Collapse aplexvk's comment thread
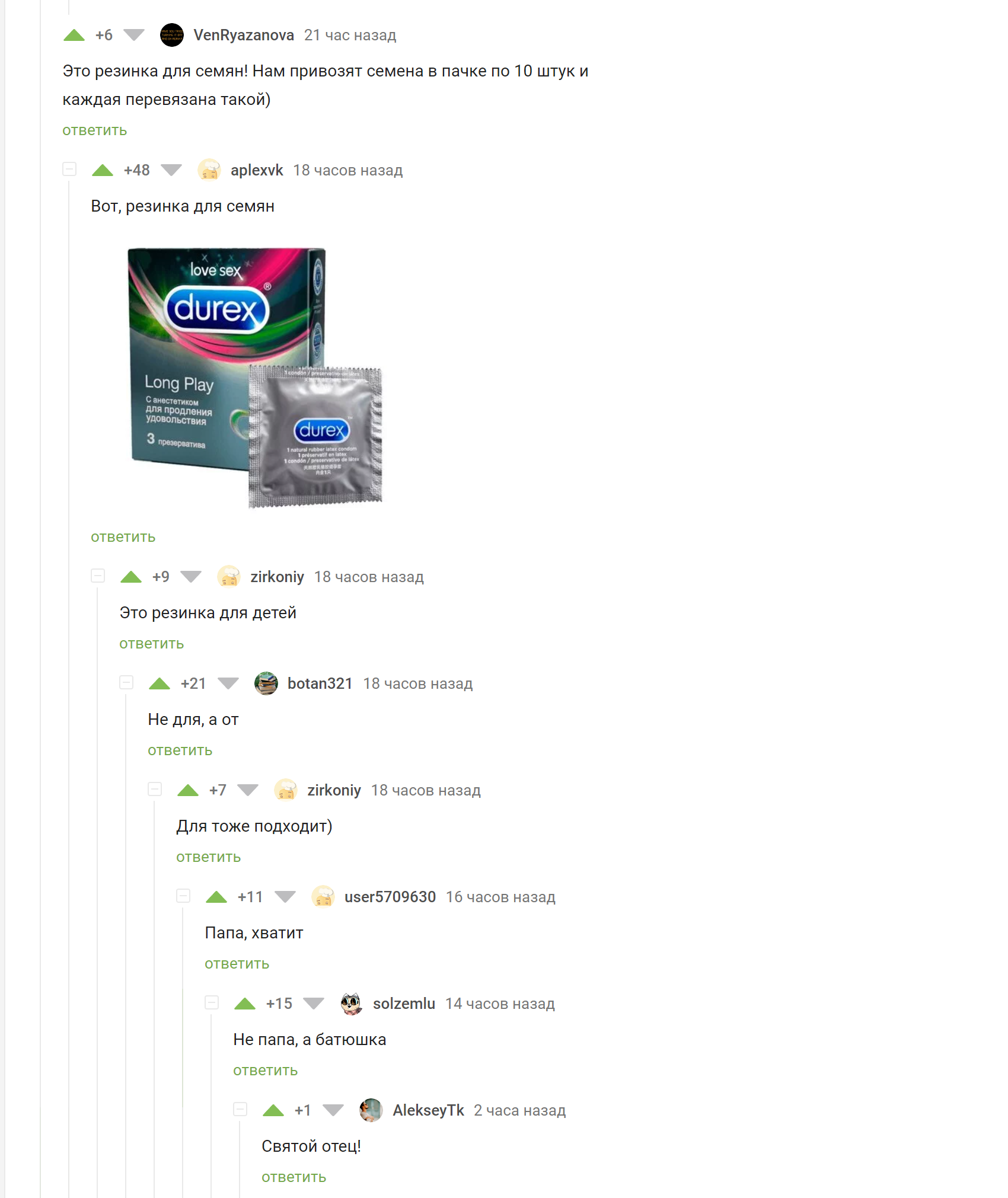 click(69, 170)
